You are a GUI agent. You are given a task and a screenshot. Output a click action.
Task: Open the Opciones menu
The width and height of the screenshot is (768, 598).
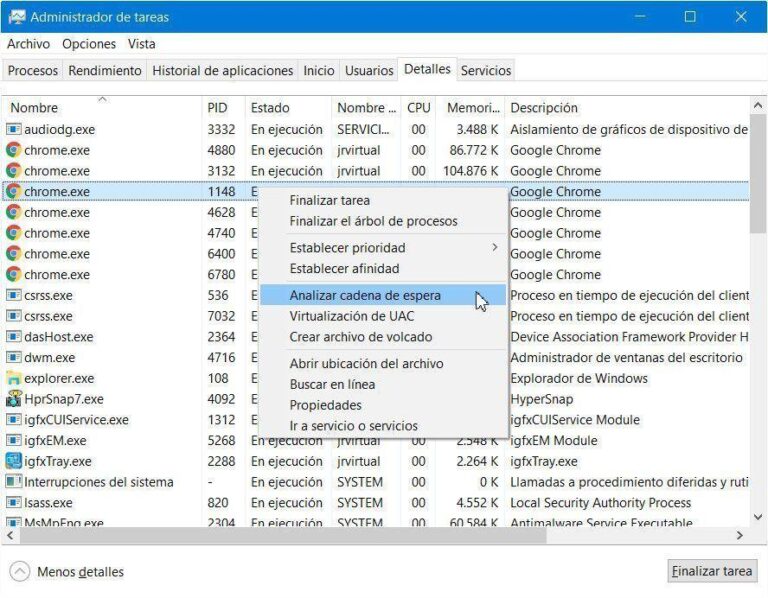point(89,44)
